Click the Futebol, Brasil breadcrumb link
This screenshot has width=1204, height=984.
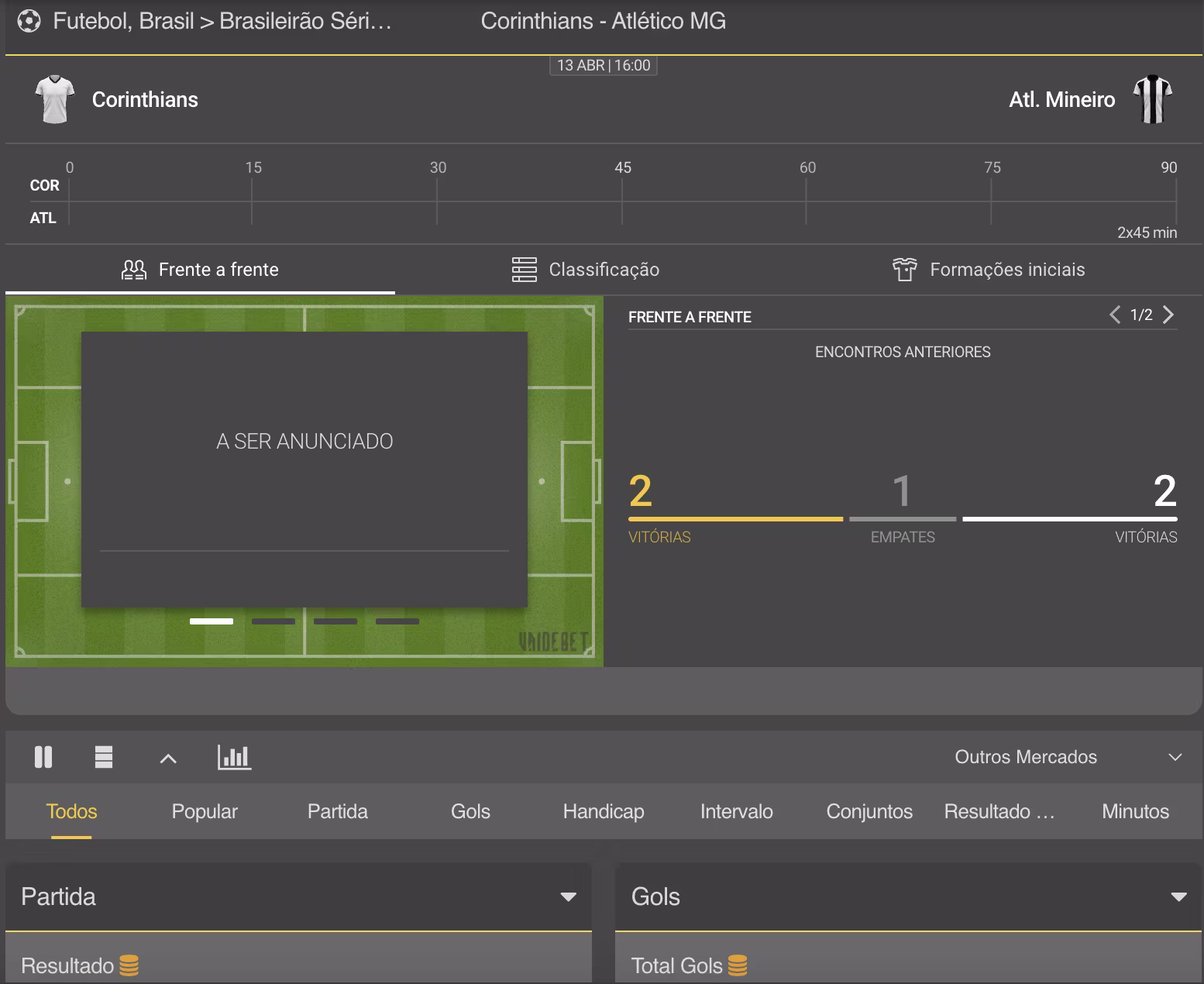click(123, 21)
